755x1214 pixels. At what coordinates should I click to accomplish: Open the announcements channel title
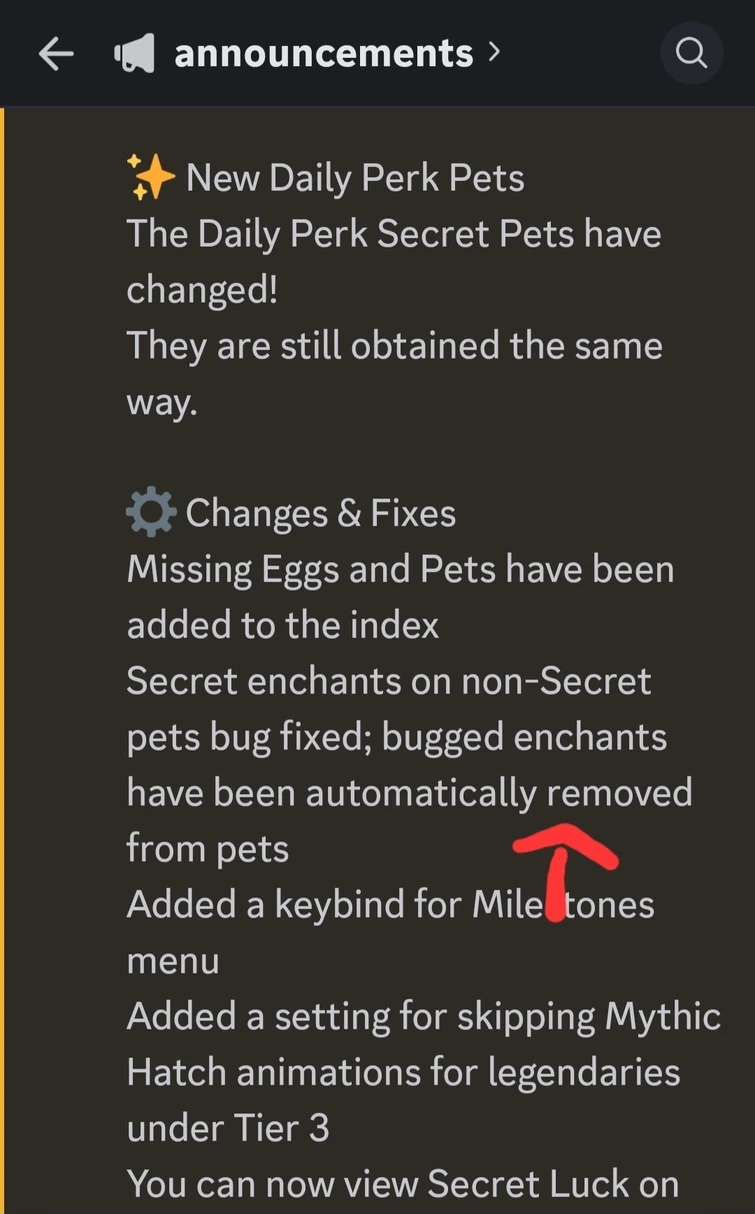pyautogui.click(x=323, y=53)
